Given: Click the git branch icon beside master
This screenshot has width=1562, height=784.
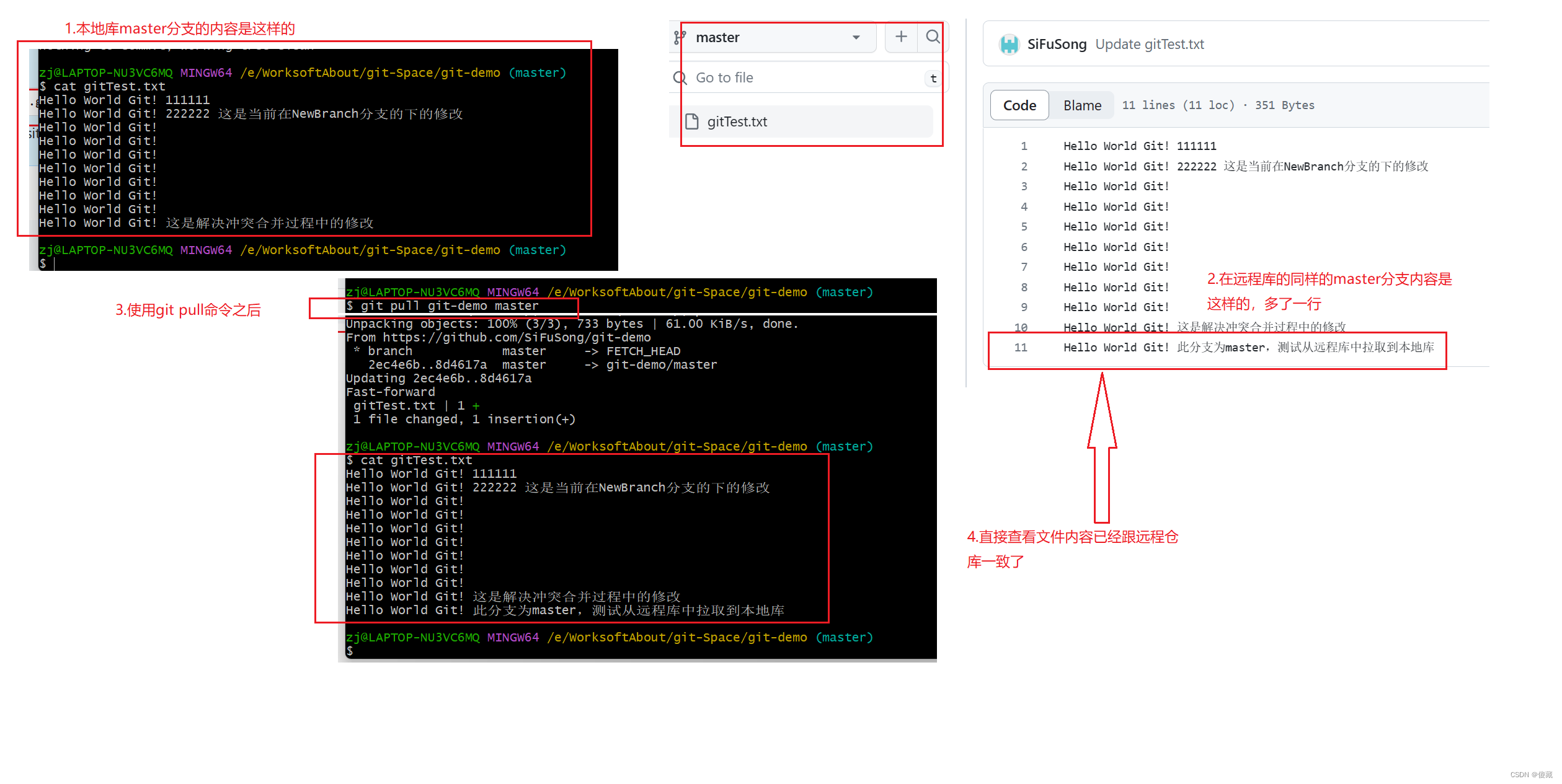Looking at the screenshot, I should tap(680, 38).
